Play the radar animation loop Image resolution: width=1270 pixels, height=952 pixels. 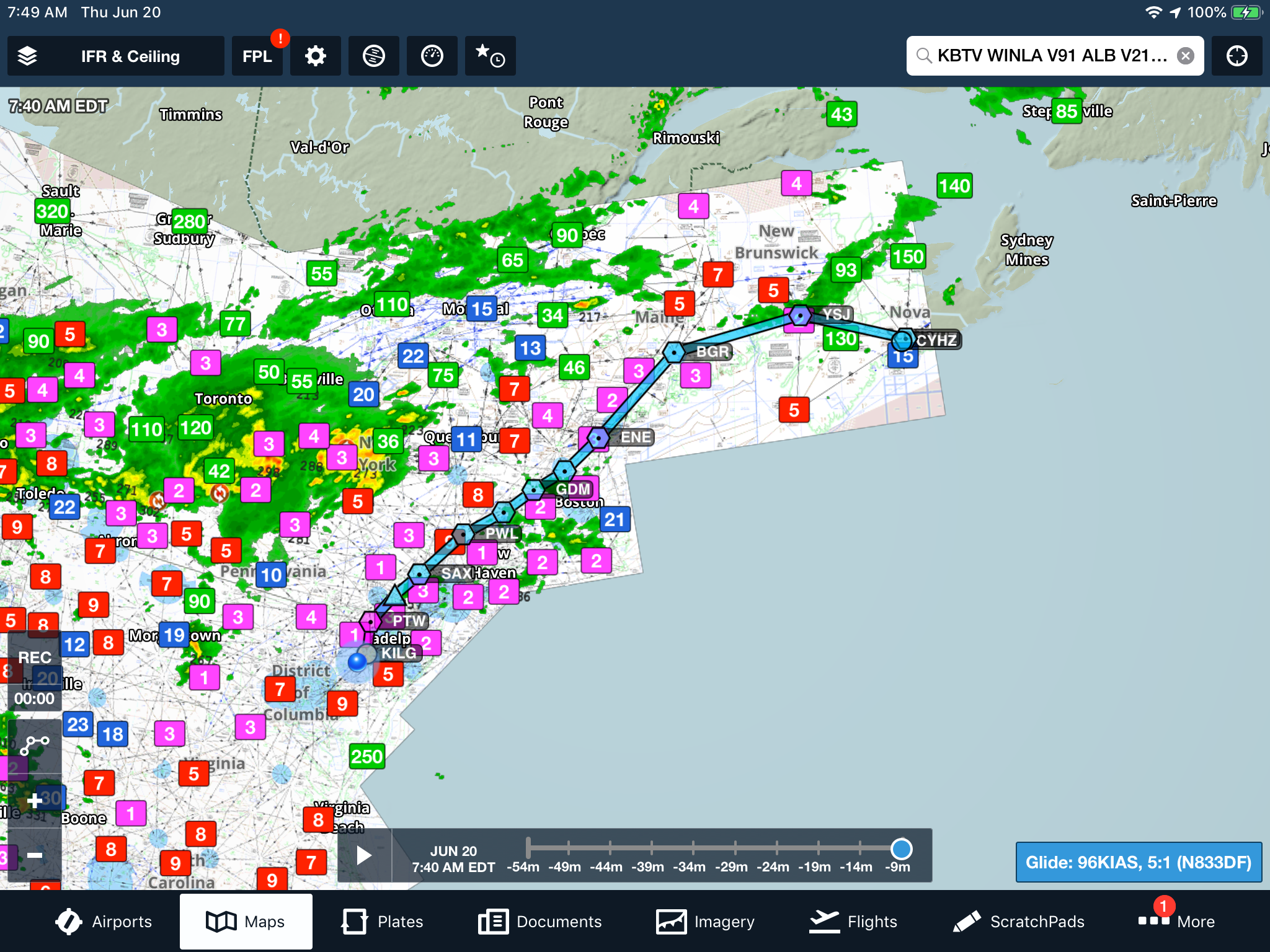364,855
